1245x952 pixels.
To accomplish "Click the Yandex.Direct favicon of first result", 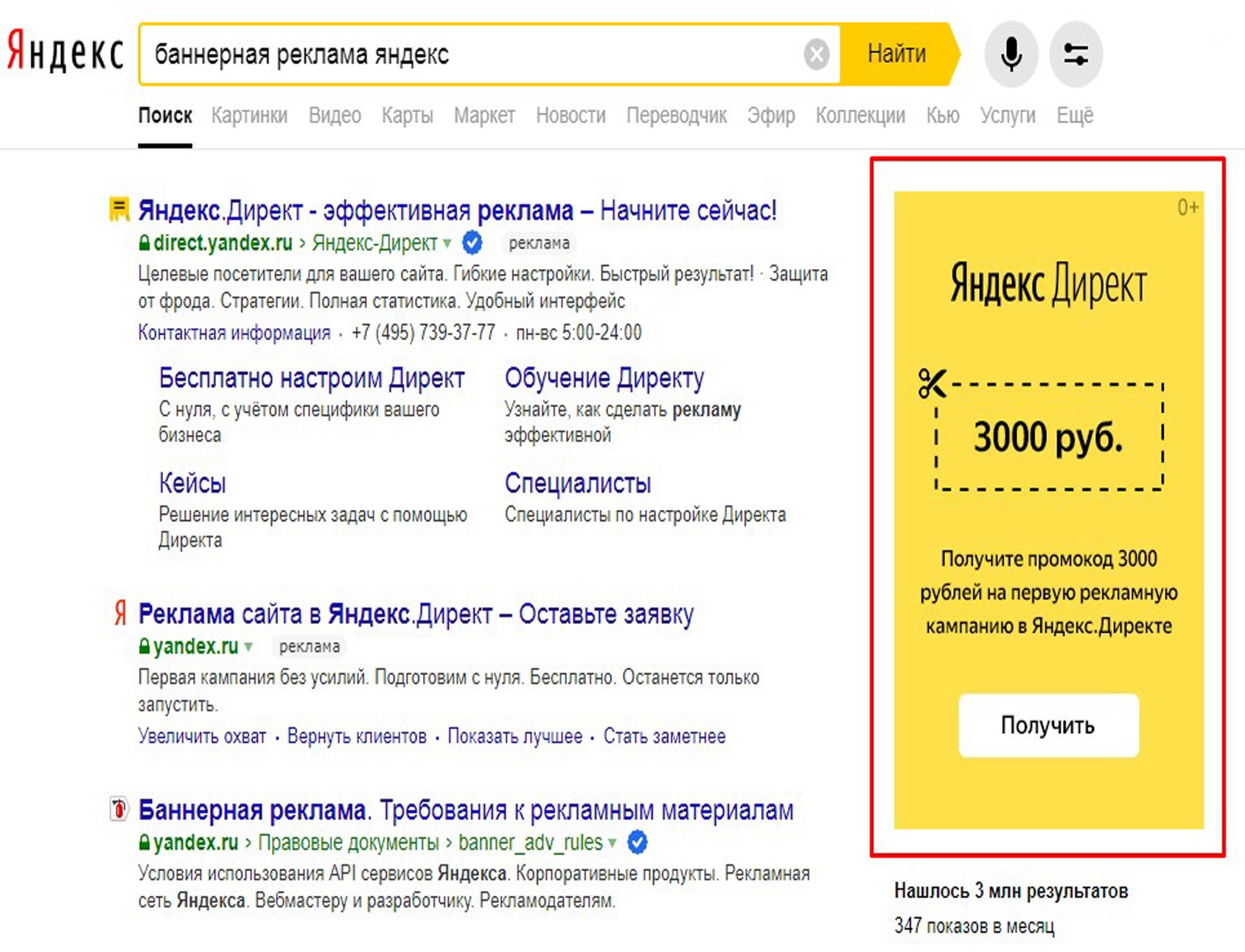I will [x=119, y=210].
